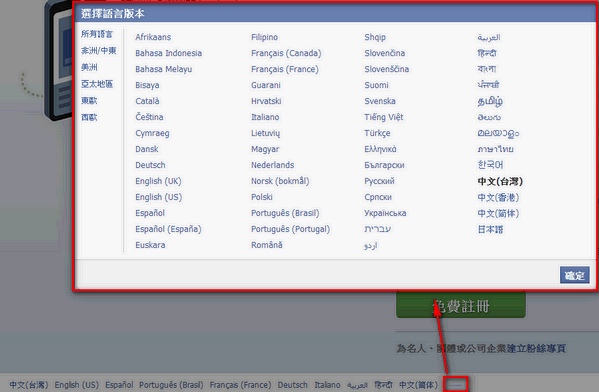
Task: Choose Română language
Action: (267, 245)
